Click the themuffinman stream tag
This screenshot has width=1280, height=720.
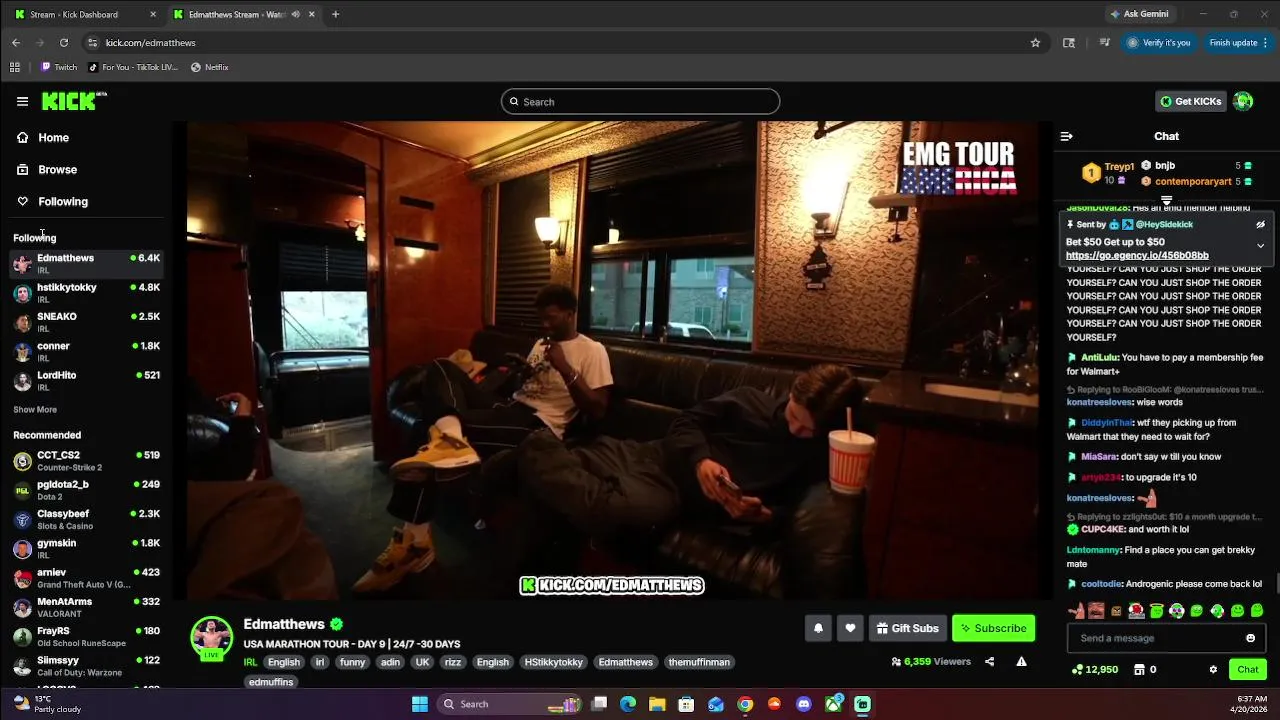(x=700, y=662)
